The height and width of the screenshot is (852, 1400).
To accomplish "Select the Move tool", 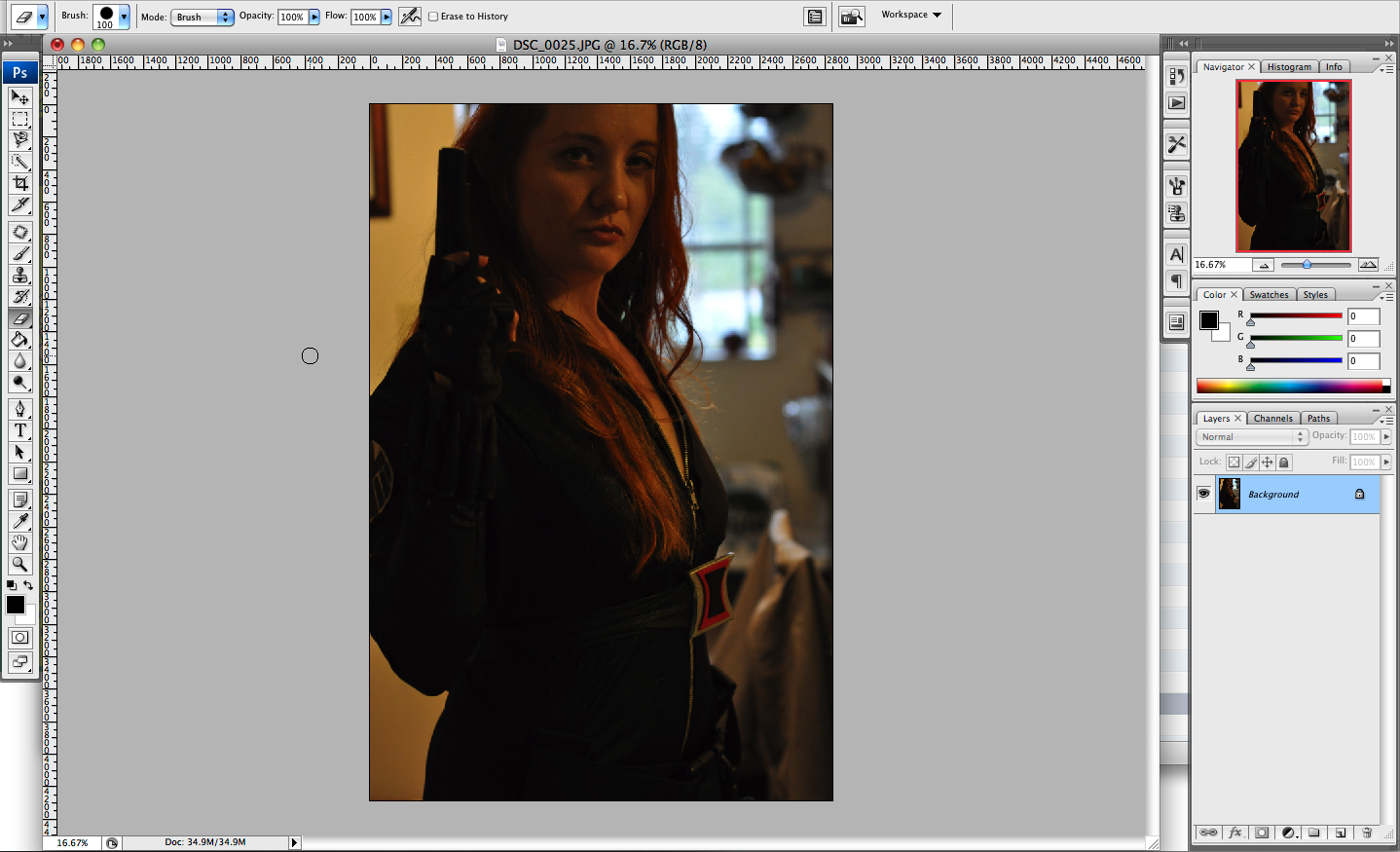I will 19,97.
